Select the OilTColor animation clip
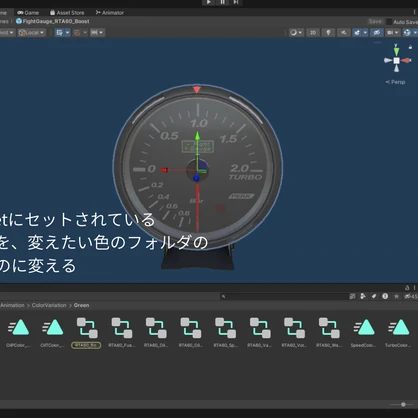This screenshot has width=418, height=418. (x=53, y=332)
